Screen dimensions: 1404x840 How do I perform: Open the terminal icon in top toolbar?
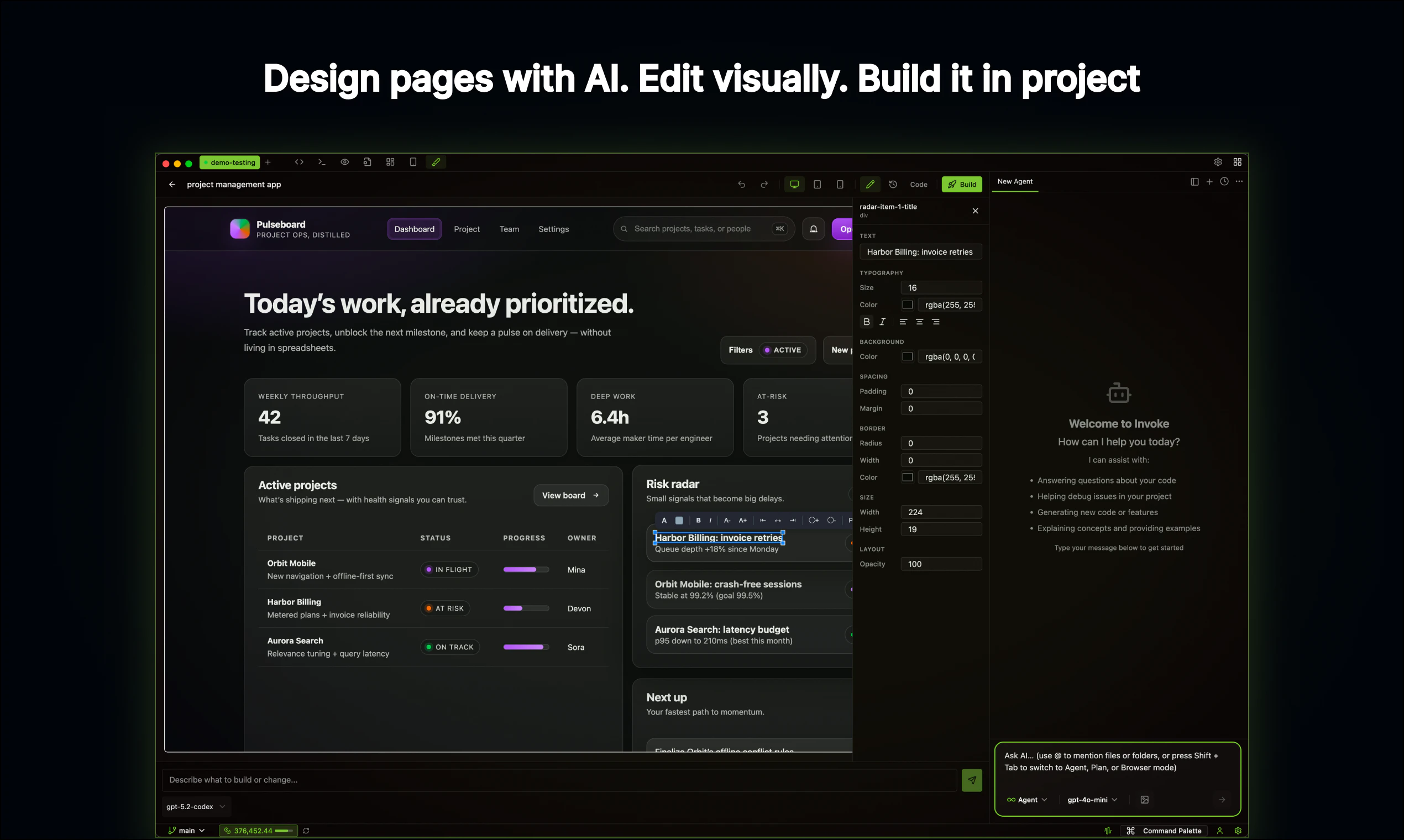322,162
